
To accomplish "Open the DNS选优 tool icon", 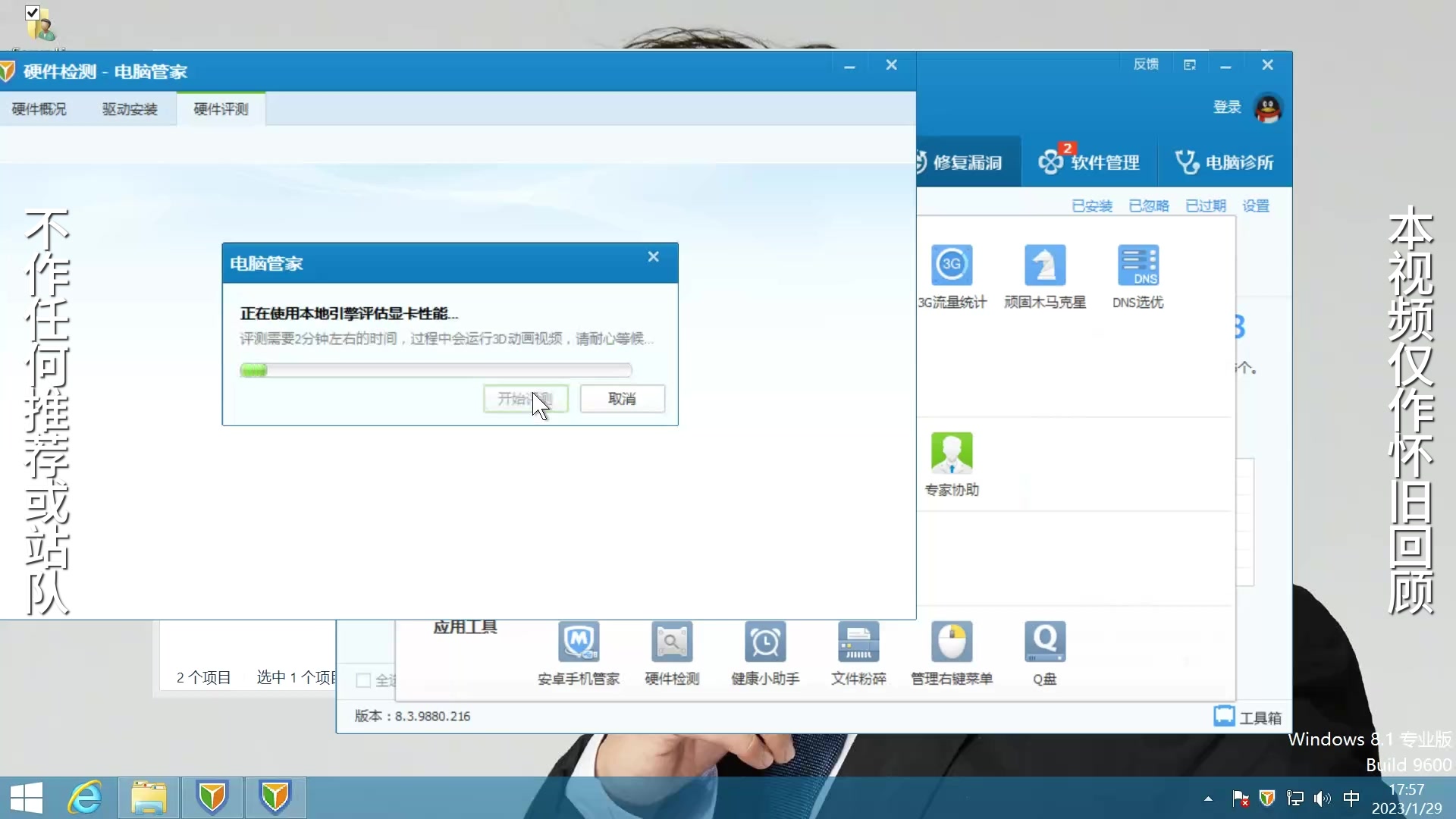I will click(x=1138, y=265).
